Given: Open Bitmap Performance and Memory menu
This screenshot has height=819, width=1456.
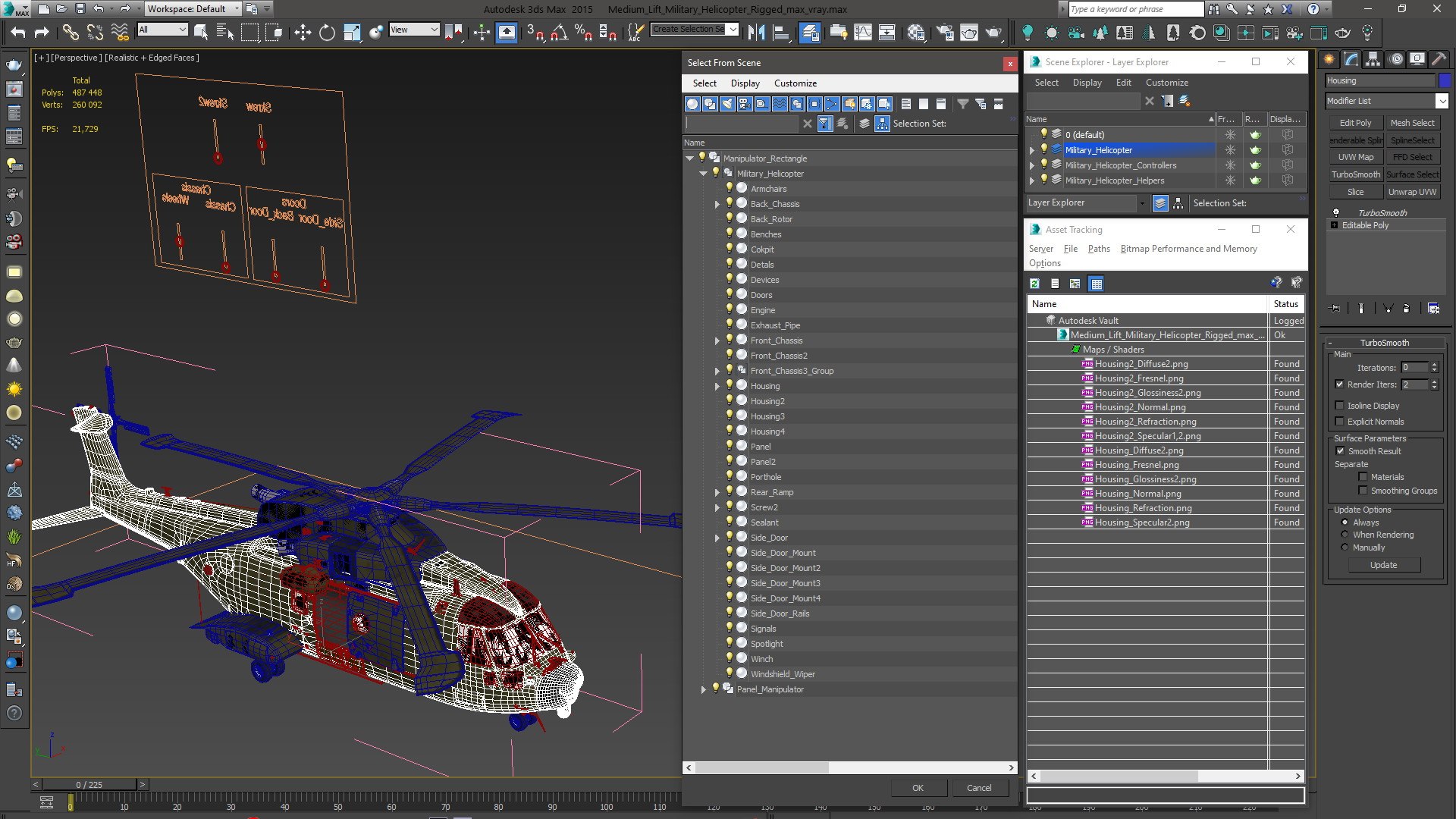Looking at the screenshot, I should [1188, 249].
